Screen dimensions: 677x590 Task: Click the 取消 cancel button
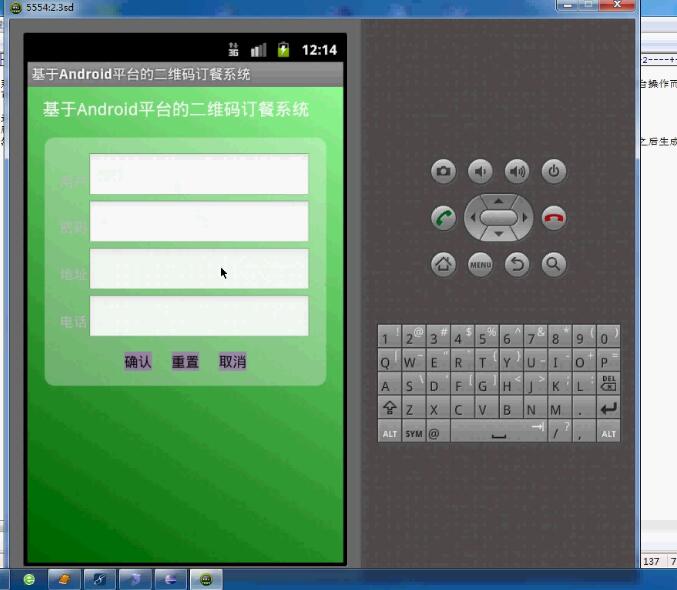tap(232, 361)
